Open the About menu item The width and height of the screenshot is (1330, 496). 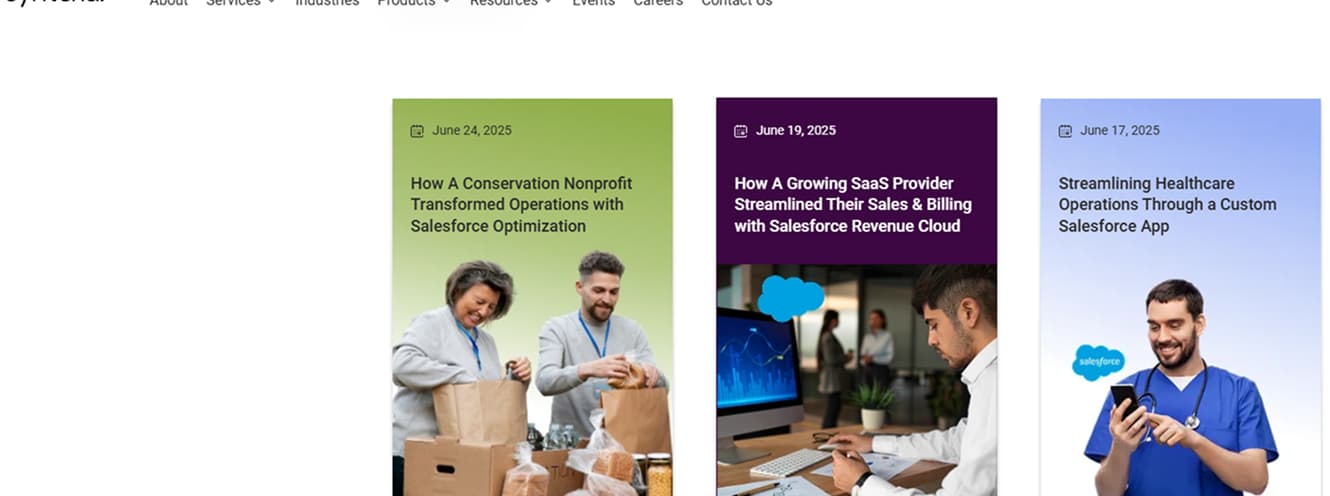169,3
